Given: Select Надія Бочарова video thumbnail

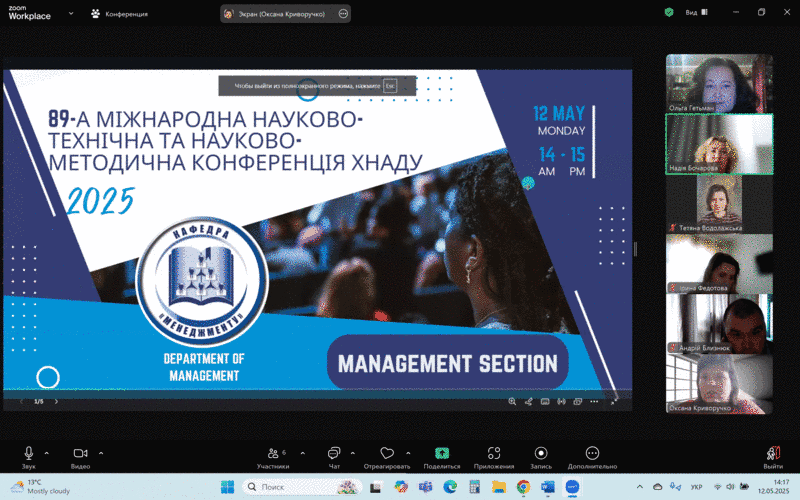Looking at the screenshot, I should (719, 144).
